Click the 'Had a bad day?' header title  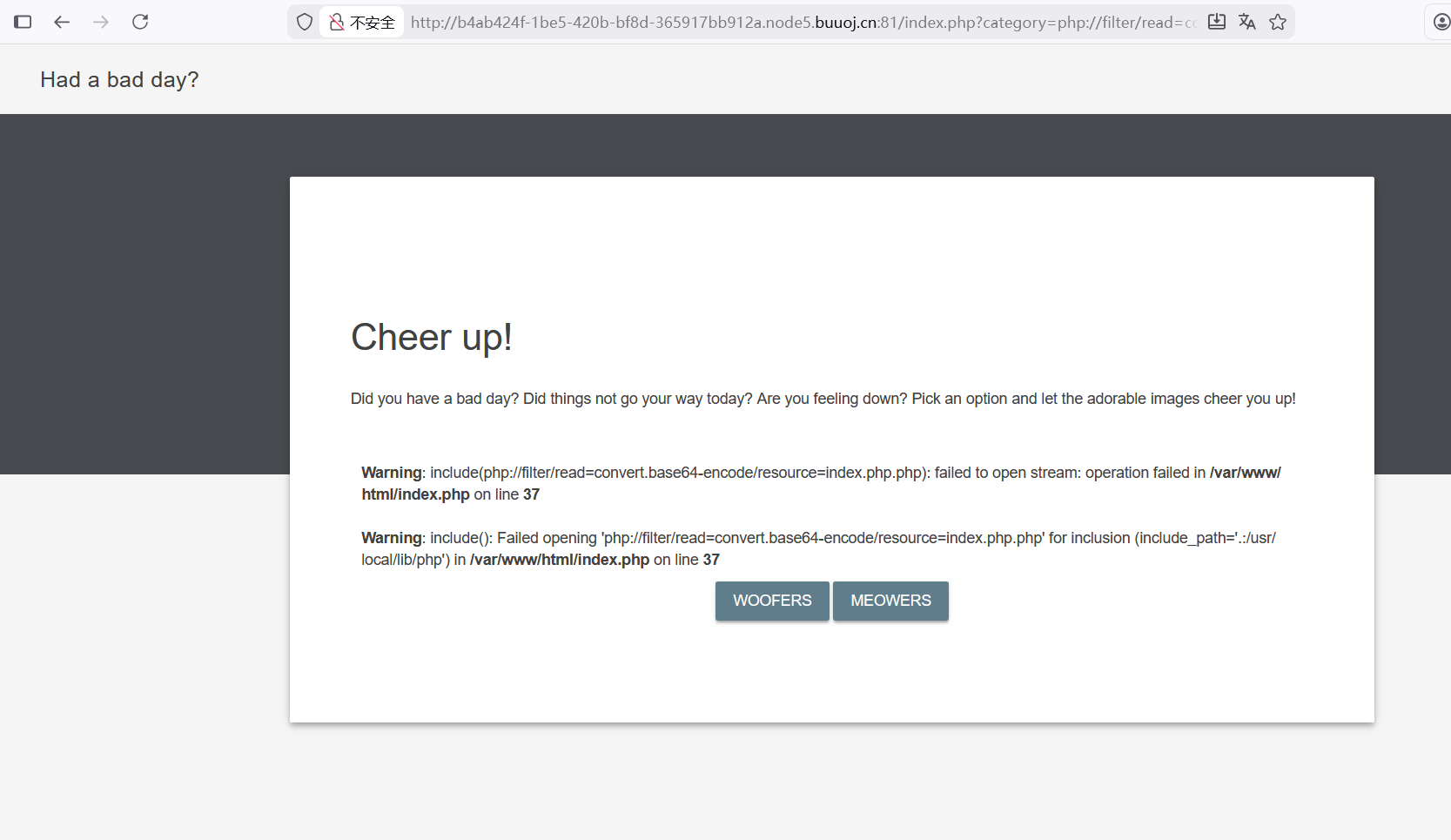pos(119,79)
